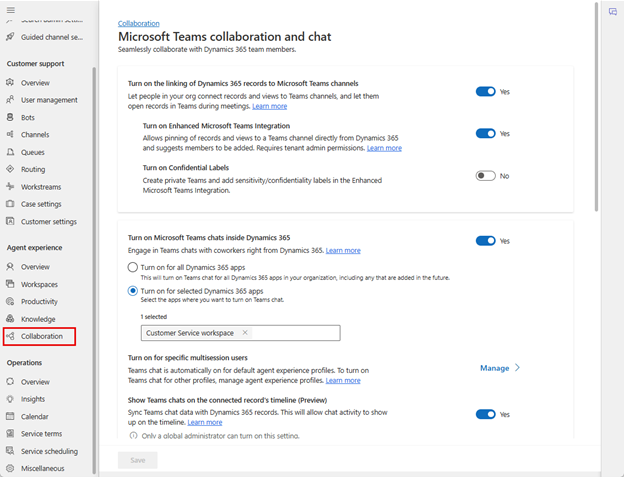This screenshot has width=624, height=477.
Task: Click the 'Operations' section heading
Action: 24,363
